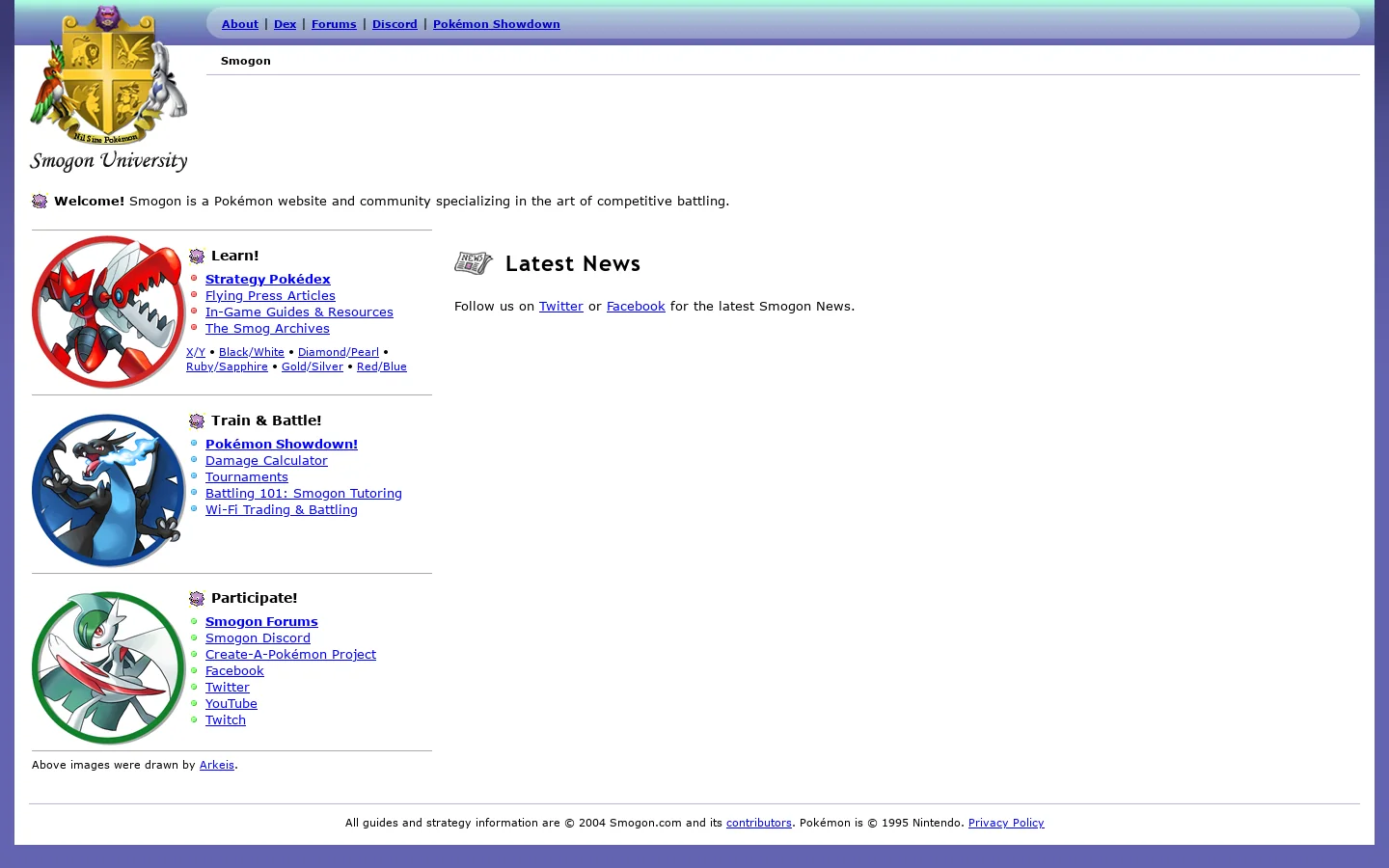Image resolution: width=1389 pixels, height=868 pixels.
Task: Open Twitter in the Participate list
Action: click(x=228, y=687)
